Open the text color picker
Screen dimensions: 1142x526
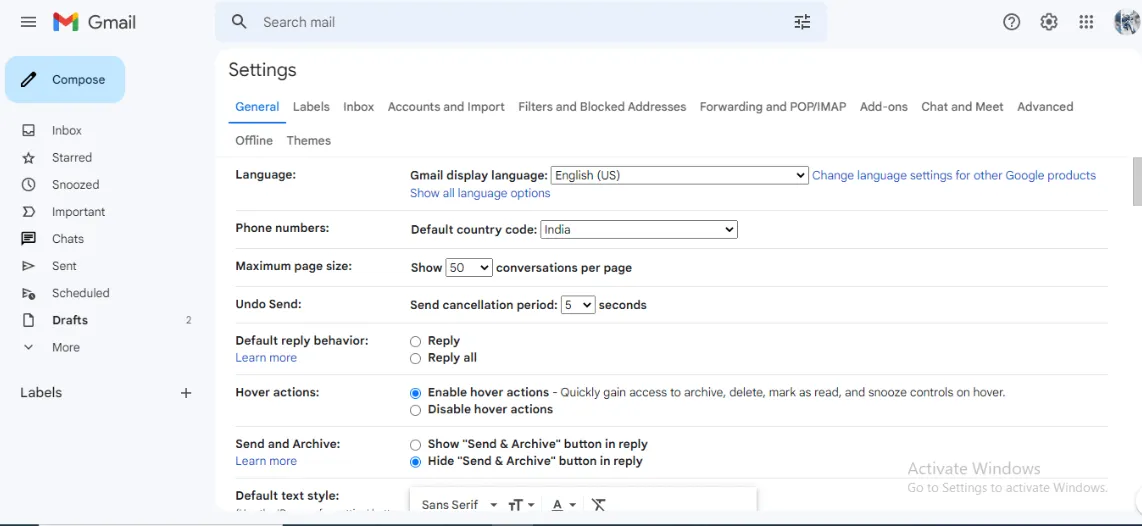tap(564, 505)
